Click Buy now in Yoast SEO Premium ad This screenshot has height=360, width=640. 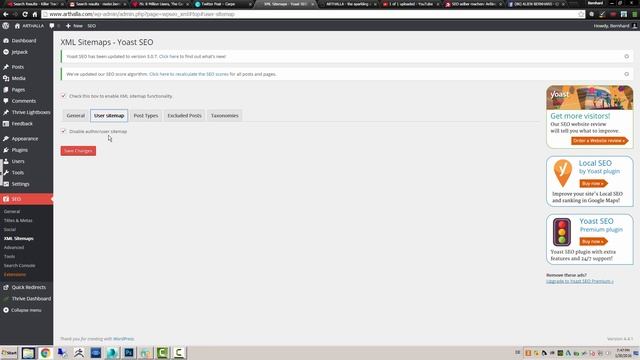pos(593,242)
